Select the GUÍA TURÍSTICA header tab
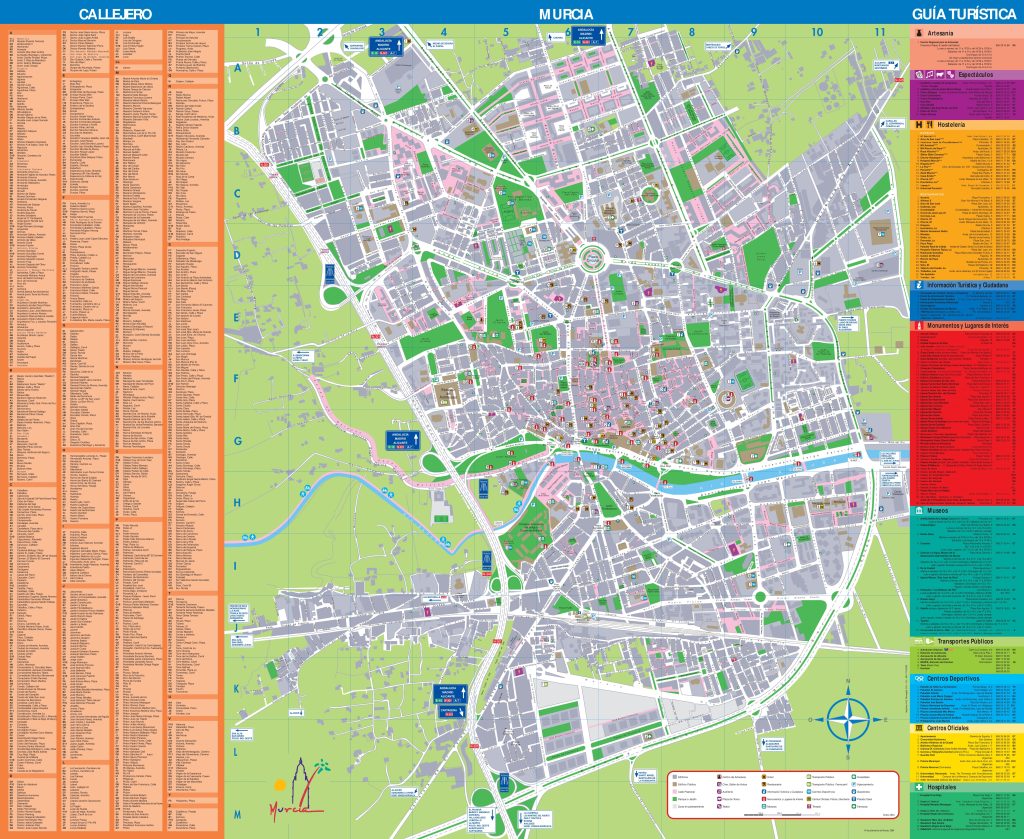Image resolution: width=1024 pixels, height=839 pixels. coord(963,12)
